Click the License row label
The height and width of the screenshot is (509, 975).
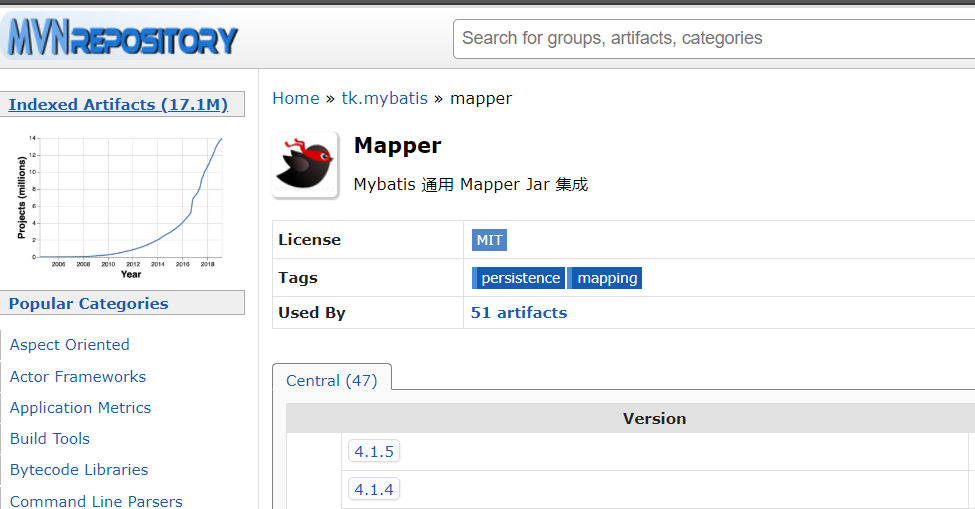coord(309,240)
